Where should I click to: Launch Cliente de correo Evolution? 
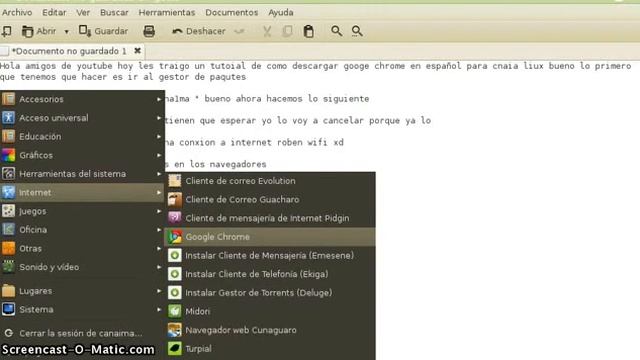point(270,181)
